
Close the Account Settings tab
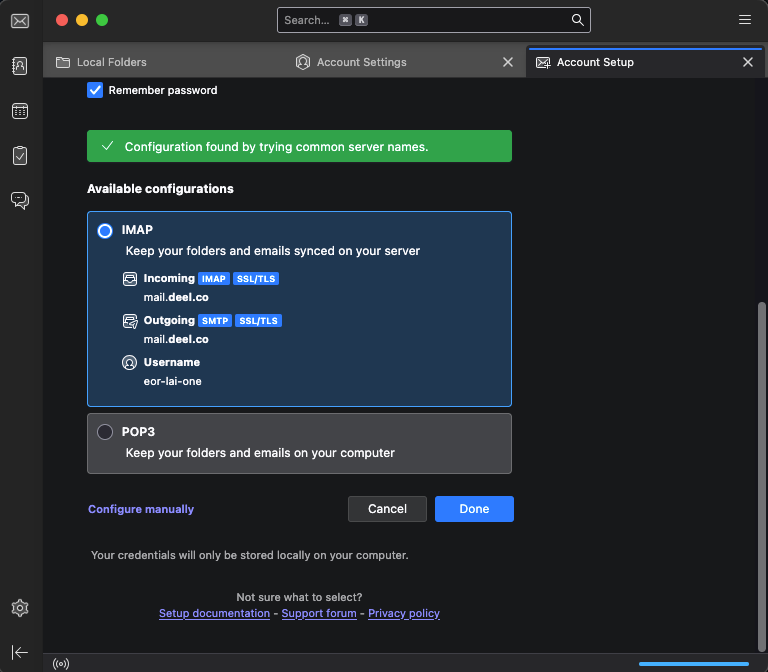point(508,62)
